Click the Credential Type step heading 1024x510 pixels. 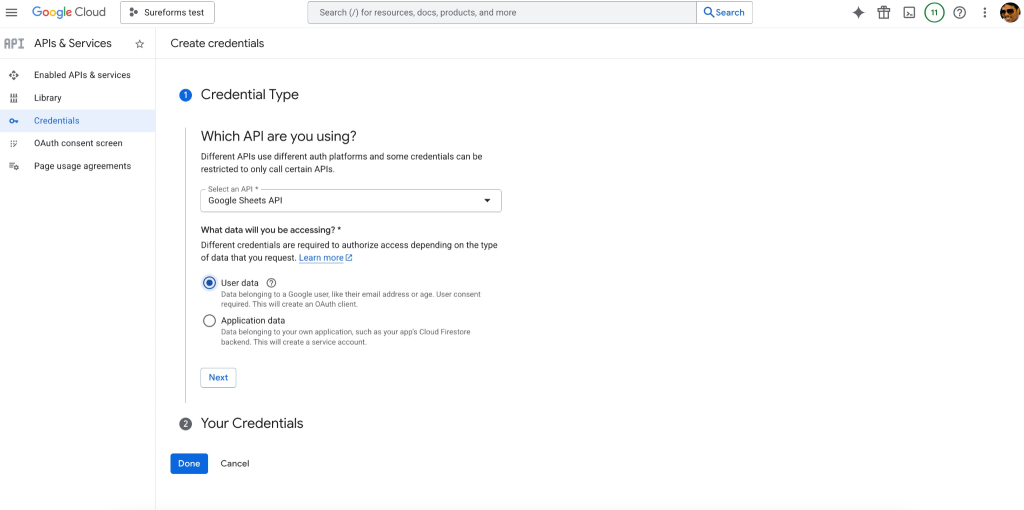[x=249, y=95]
